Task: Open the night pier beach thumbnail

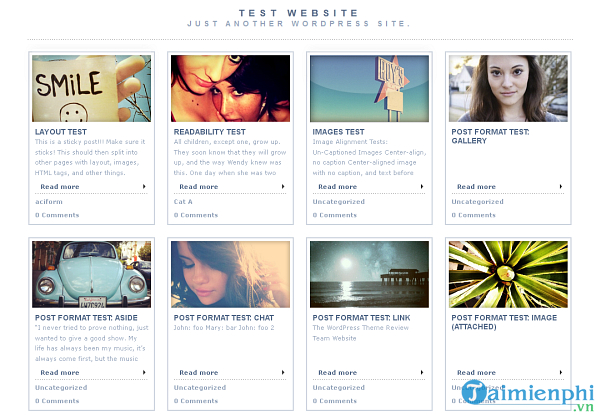Action: (369, 274)
